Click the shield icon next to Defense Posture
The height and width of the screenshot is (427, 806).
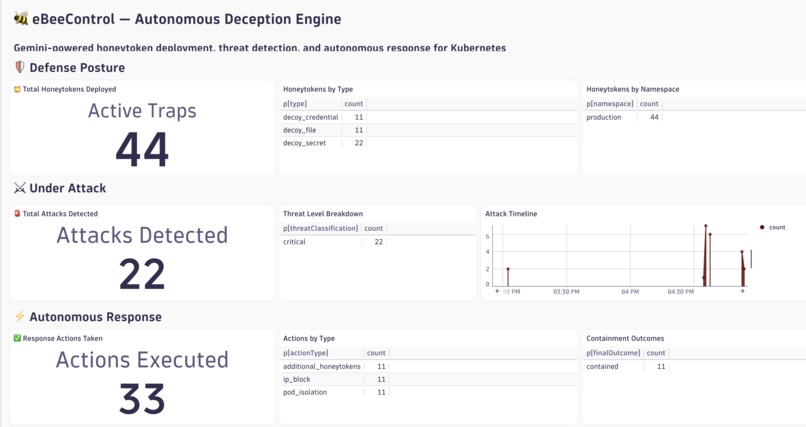click(x=20, y=67)
